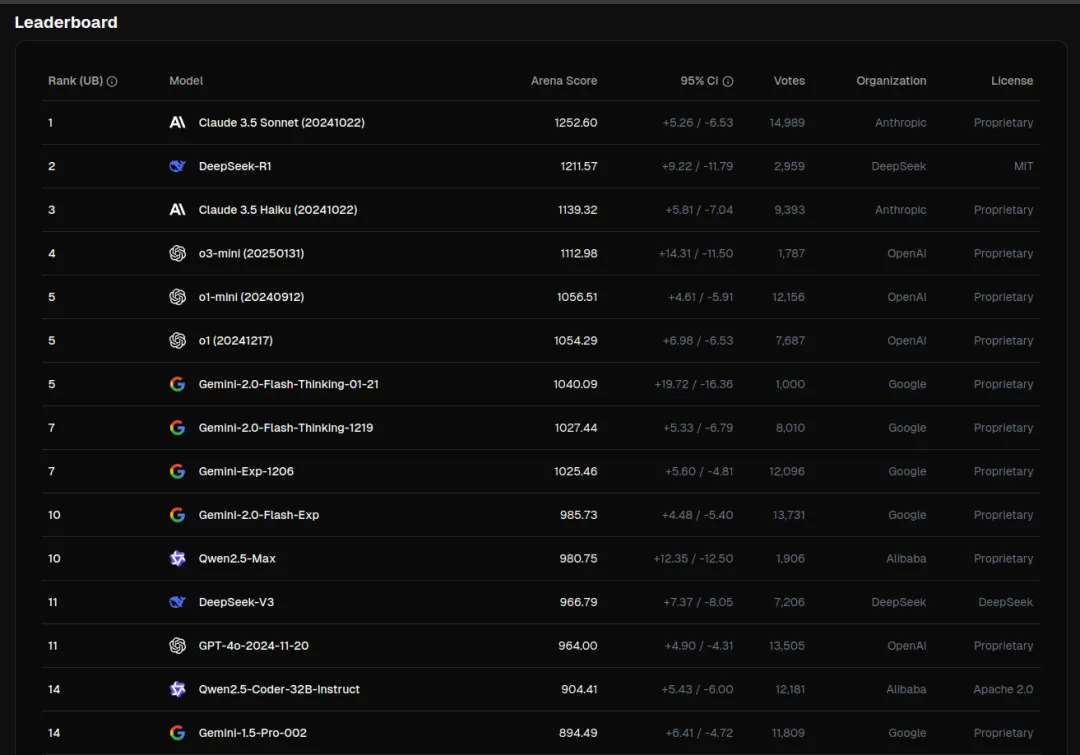This screenshot has height=755, width=1080.
Task: Click the Qwen logo beside Qwen2.5-Coder-32B-Instruct
Action: (x=178, y=689)
